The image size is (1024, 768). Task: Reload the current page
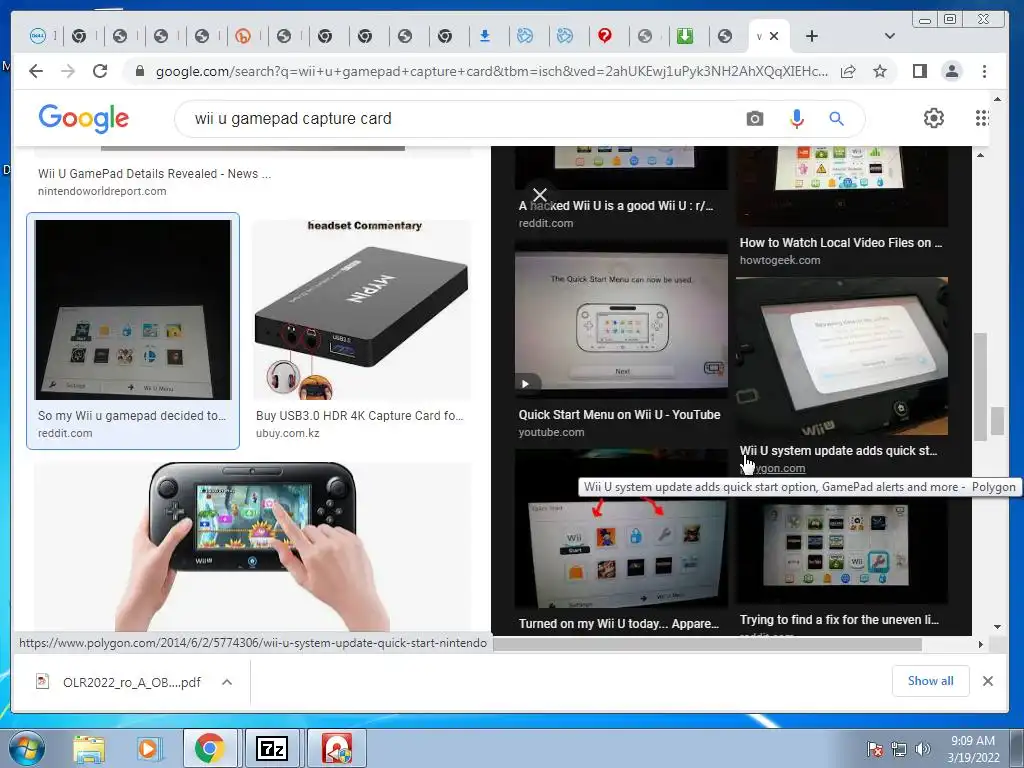100,71
